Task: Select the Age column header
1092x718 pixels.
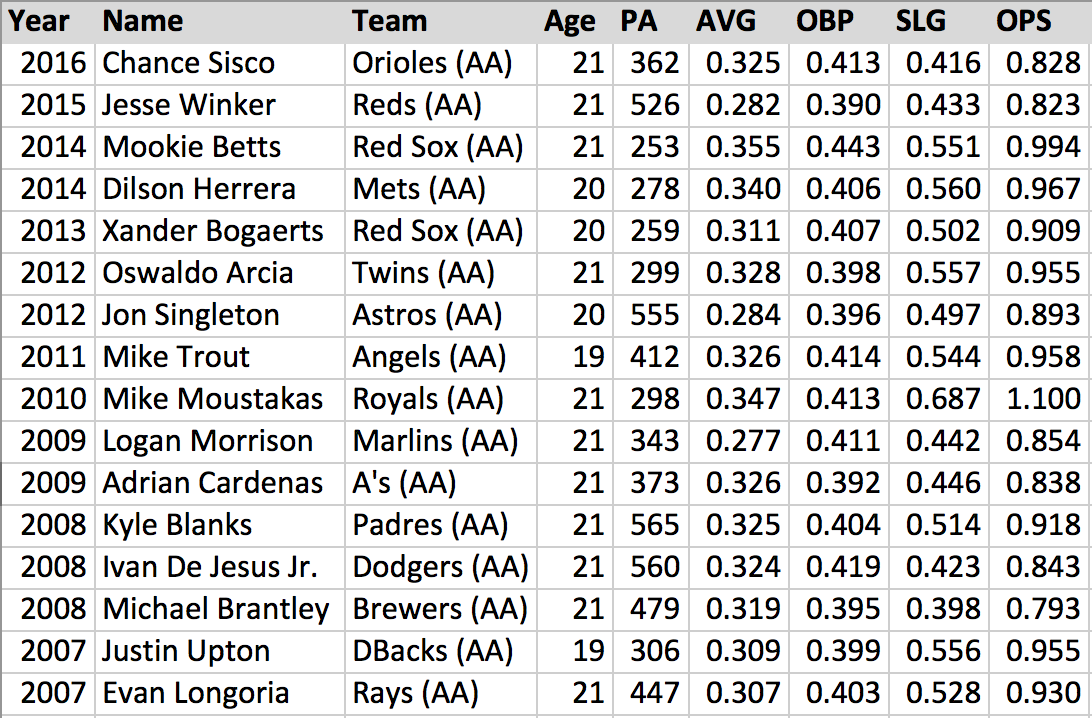Action: tap(570, 21)
